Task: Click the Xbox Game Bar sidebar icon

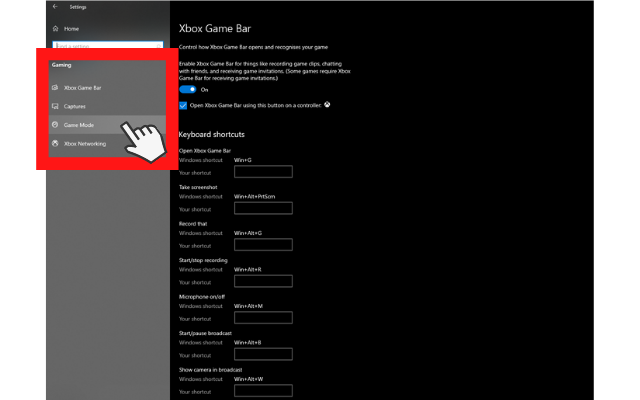Action: point(55,88)
